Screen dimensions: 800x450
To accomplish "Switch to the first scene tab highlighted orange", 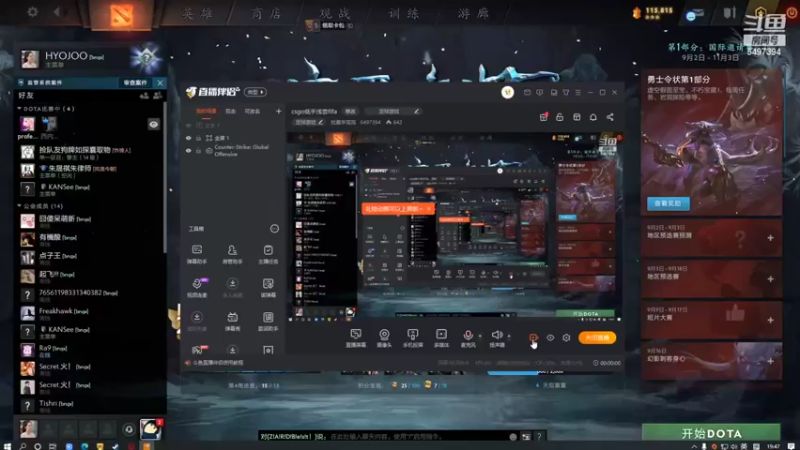I will tap(206, 111).
